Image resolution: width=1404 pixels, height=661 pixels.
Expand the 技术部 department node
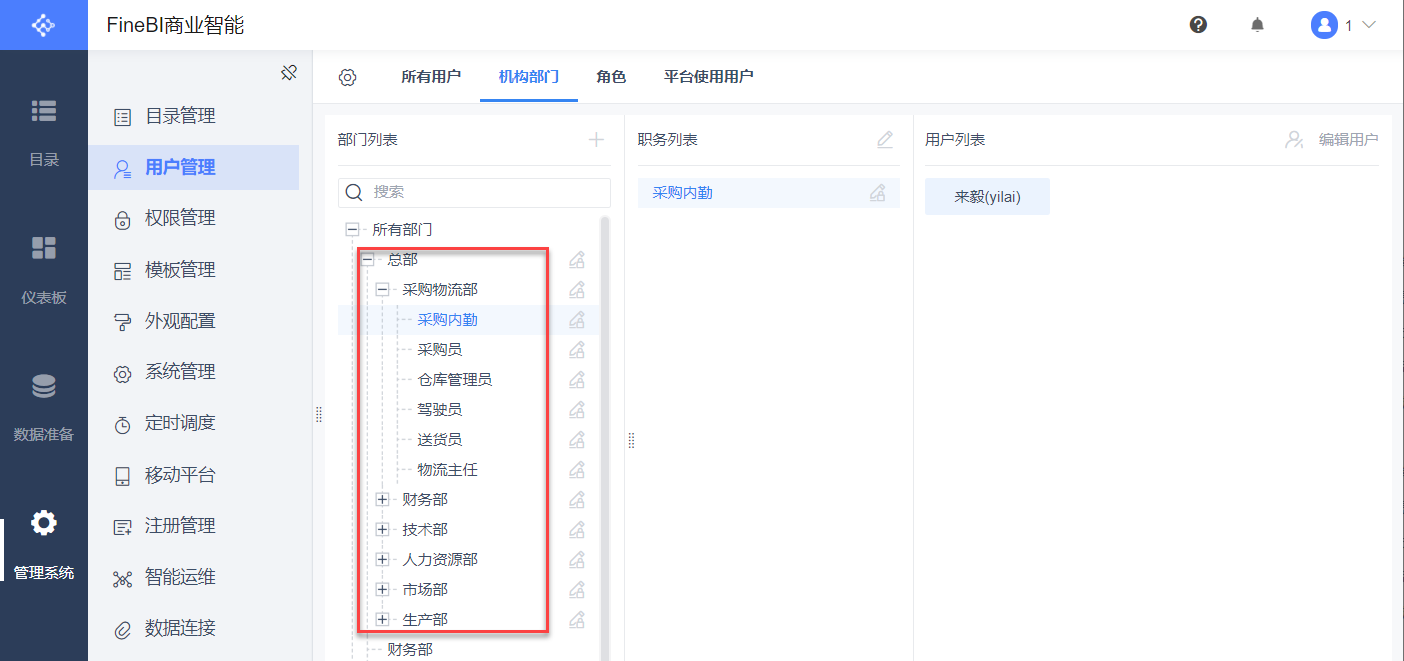(x=382, y=530)
